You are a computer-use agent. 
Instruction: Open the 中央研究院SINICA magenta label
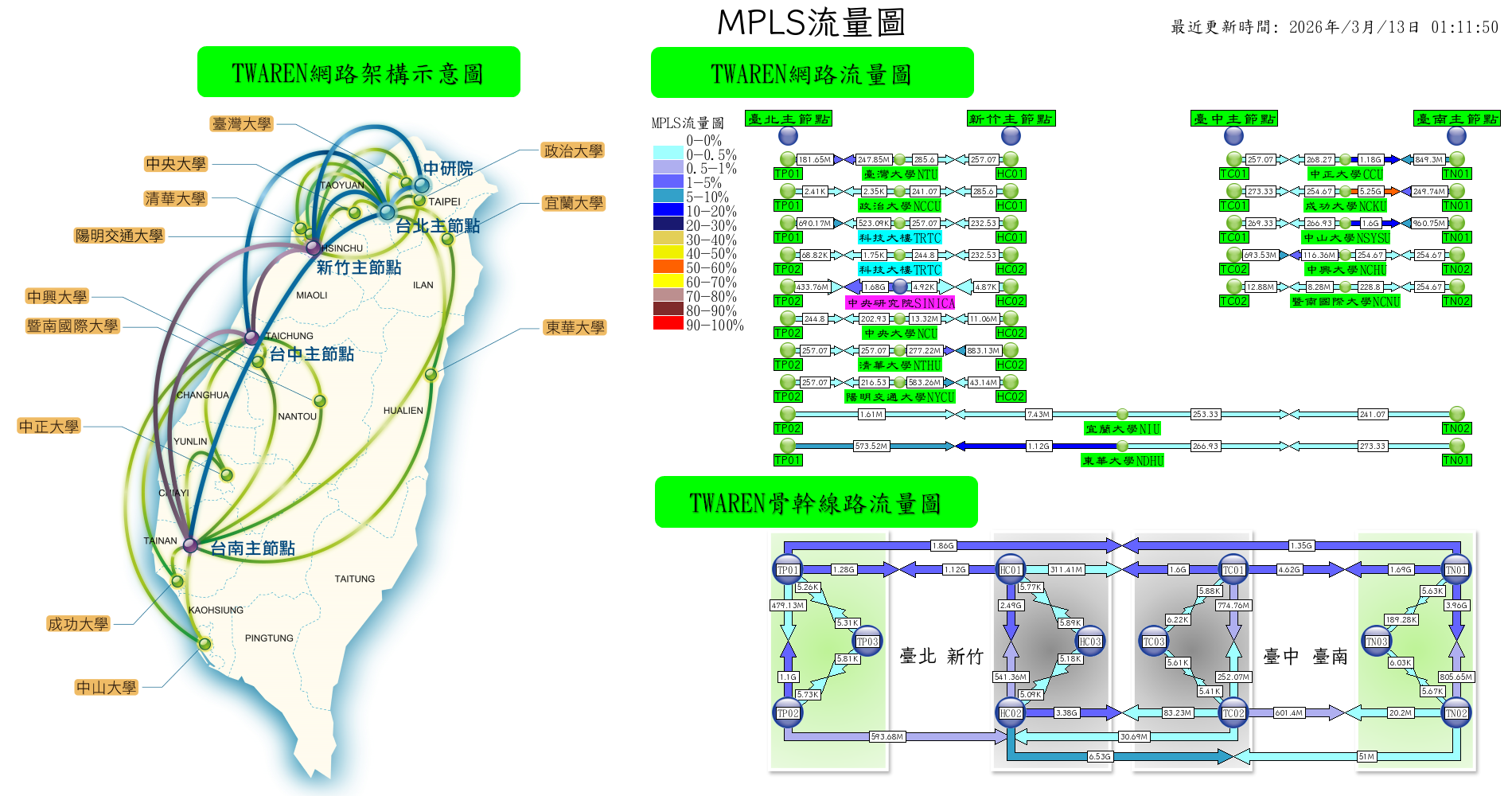900,302
